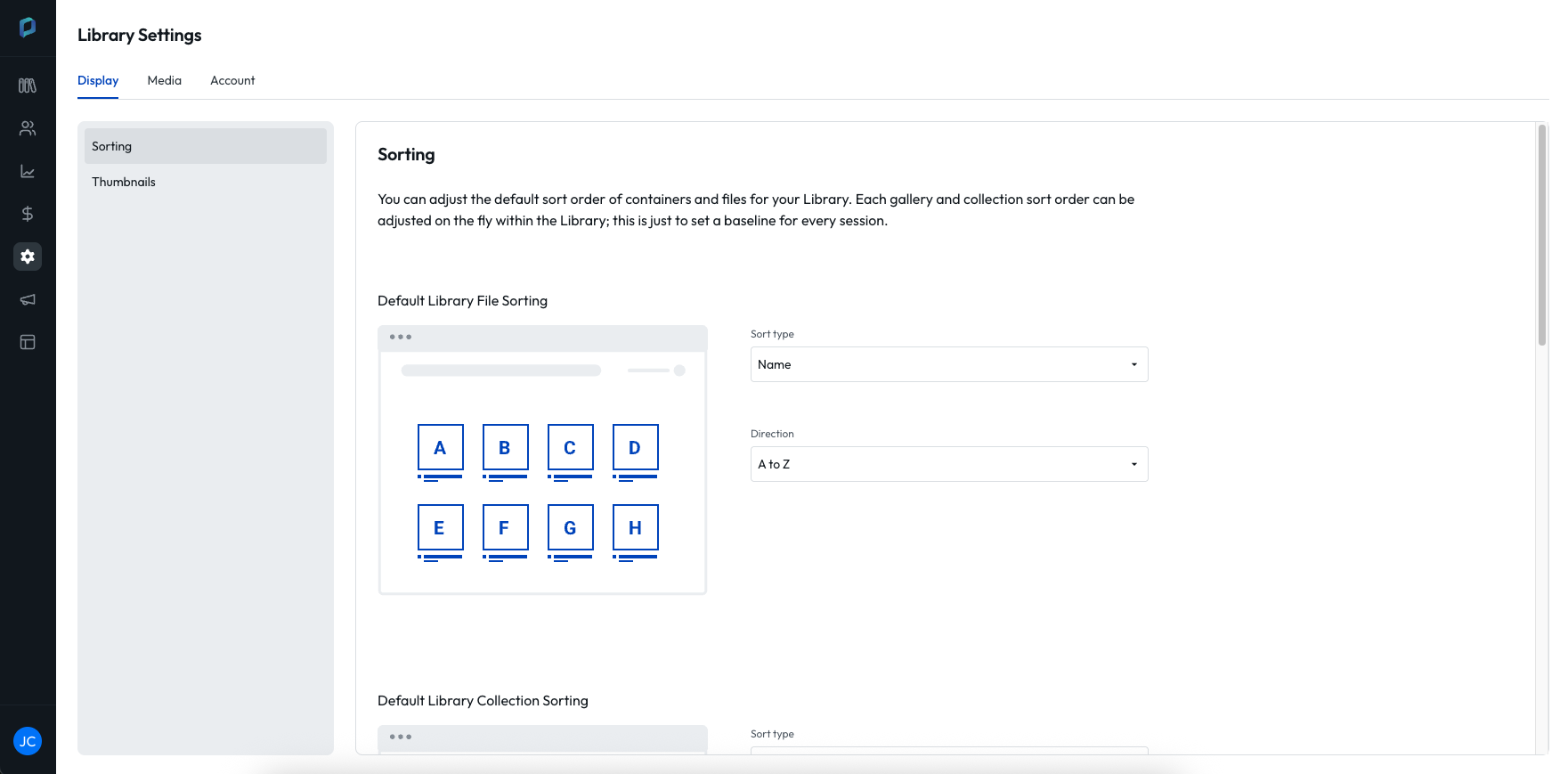Viewport: 1568px width, 774px height.
Task: Select Sorting in the settings list
Action: [206, 146]
